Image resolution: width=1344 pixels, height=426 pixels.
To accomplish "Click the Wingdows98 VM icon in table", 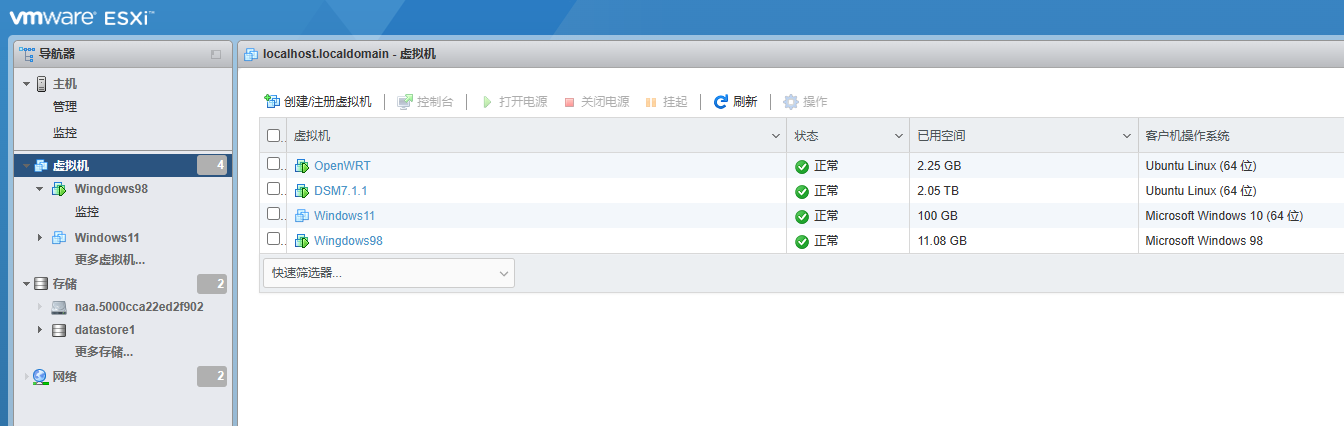I will click(302, 241).
